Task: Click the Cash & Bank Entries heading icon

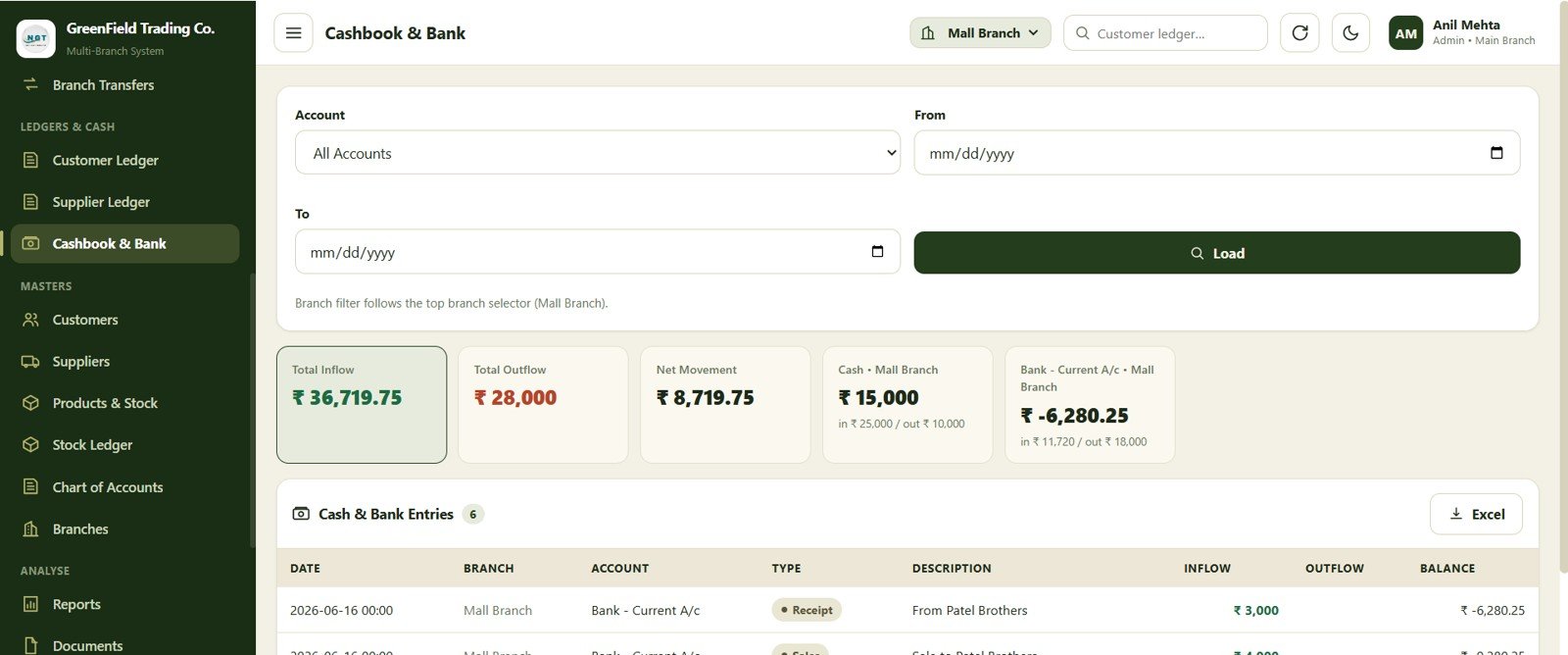Action: (301, 514)
